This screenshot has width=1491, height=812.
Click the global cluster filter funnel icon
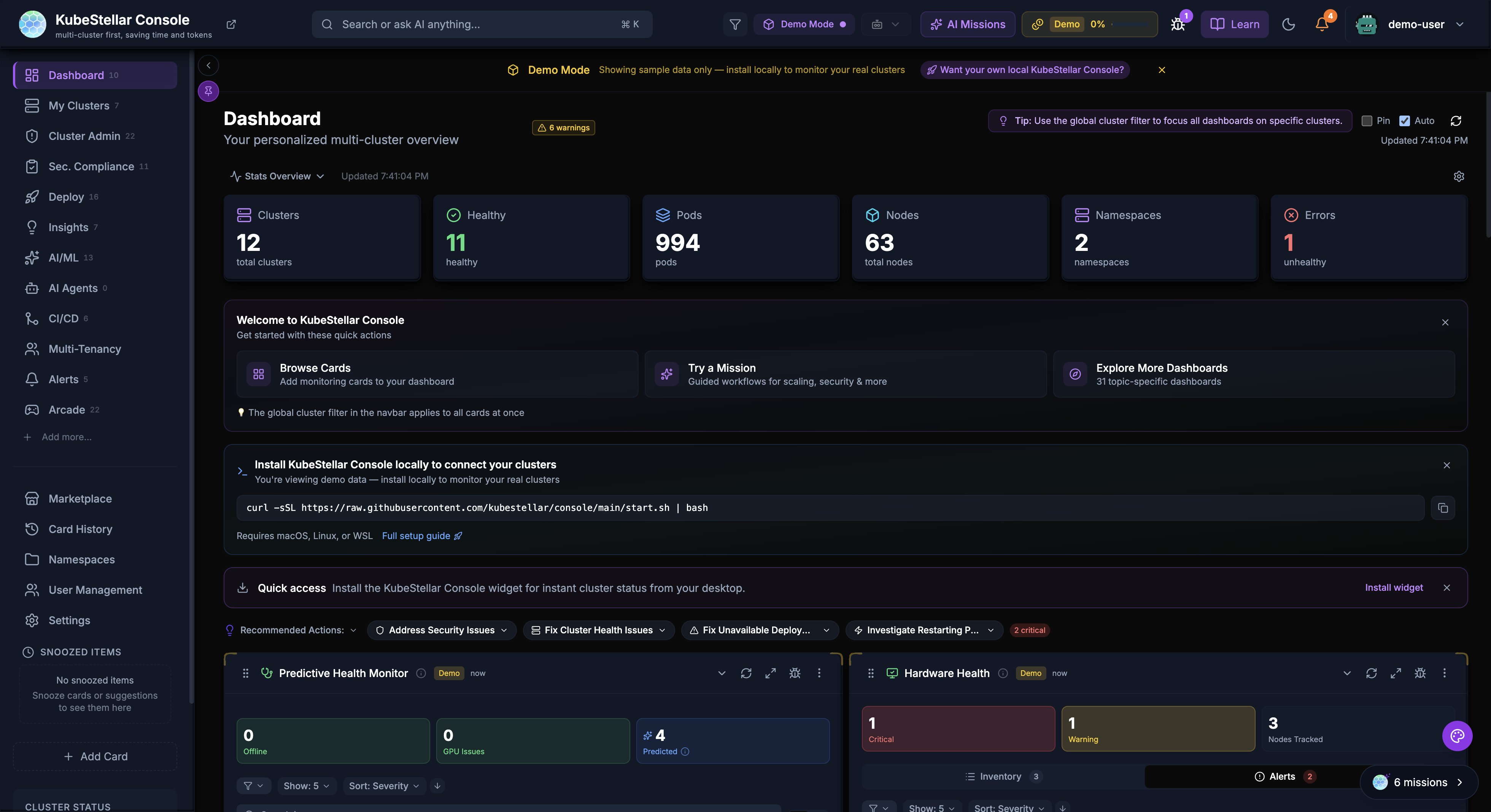click(x=734, y=24)
